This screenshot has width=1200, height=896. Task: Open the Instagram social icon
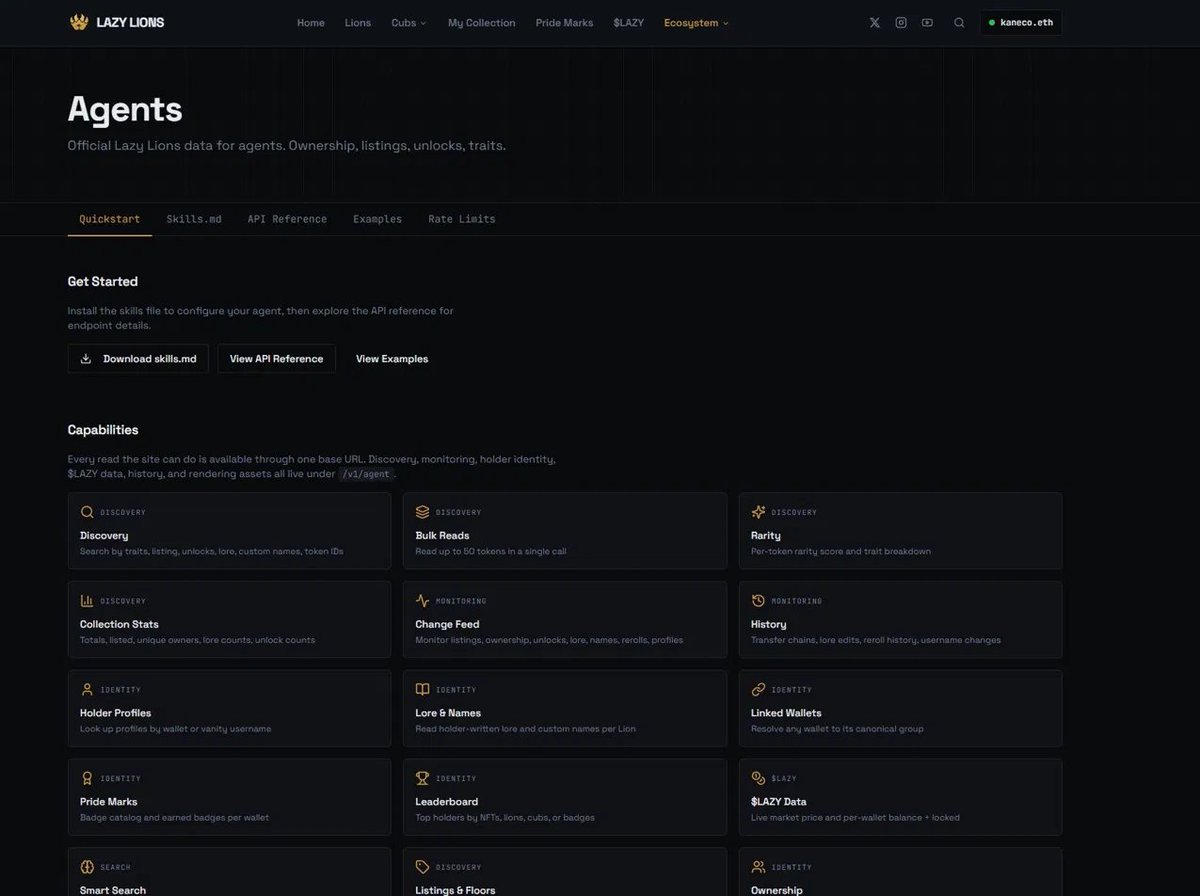tap(901, 22)
